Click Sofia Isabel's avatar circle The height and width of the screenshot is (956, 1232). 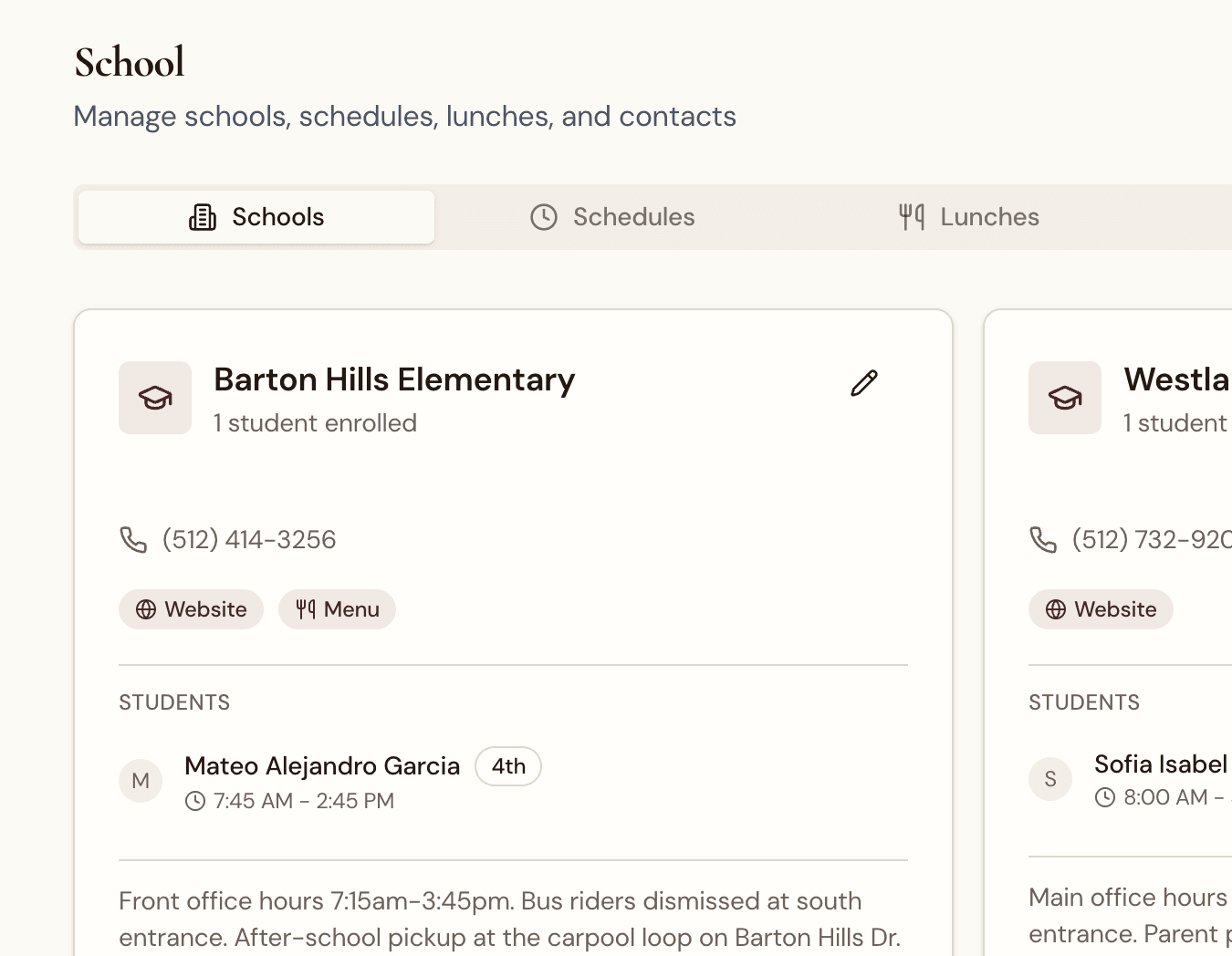coord(1050,779)
